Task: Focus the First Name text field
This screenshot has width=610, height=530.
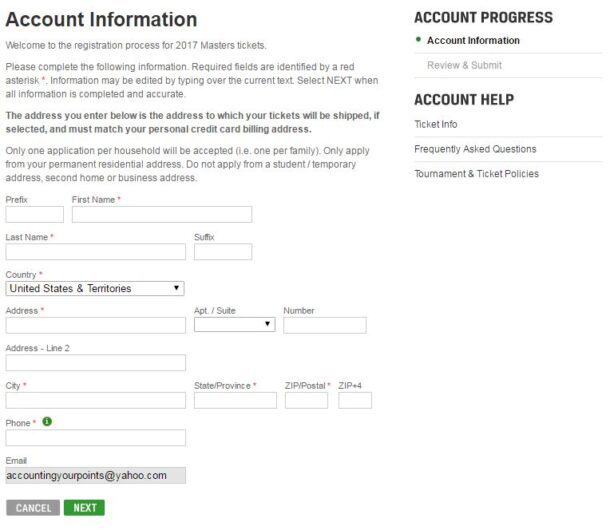Action: (162, 214)
